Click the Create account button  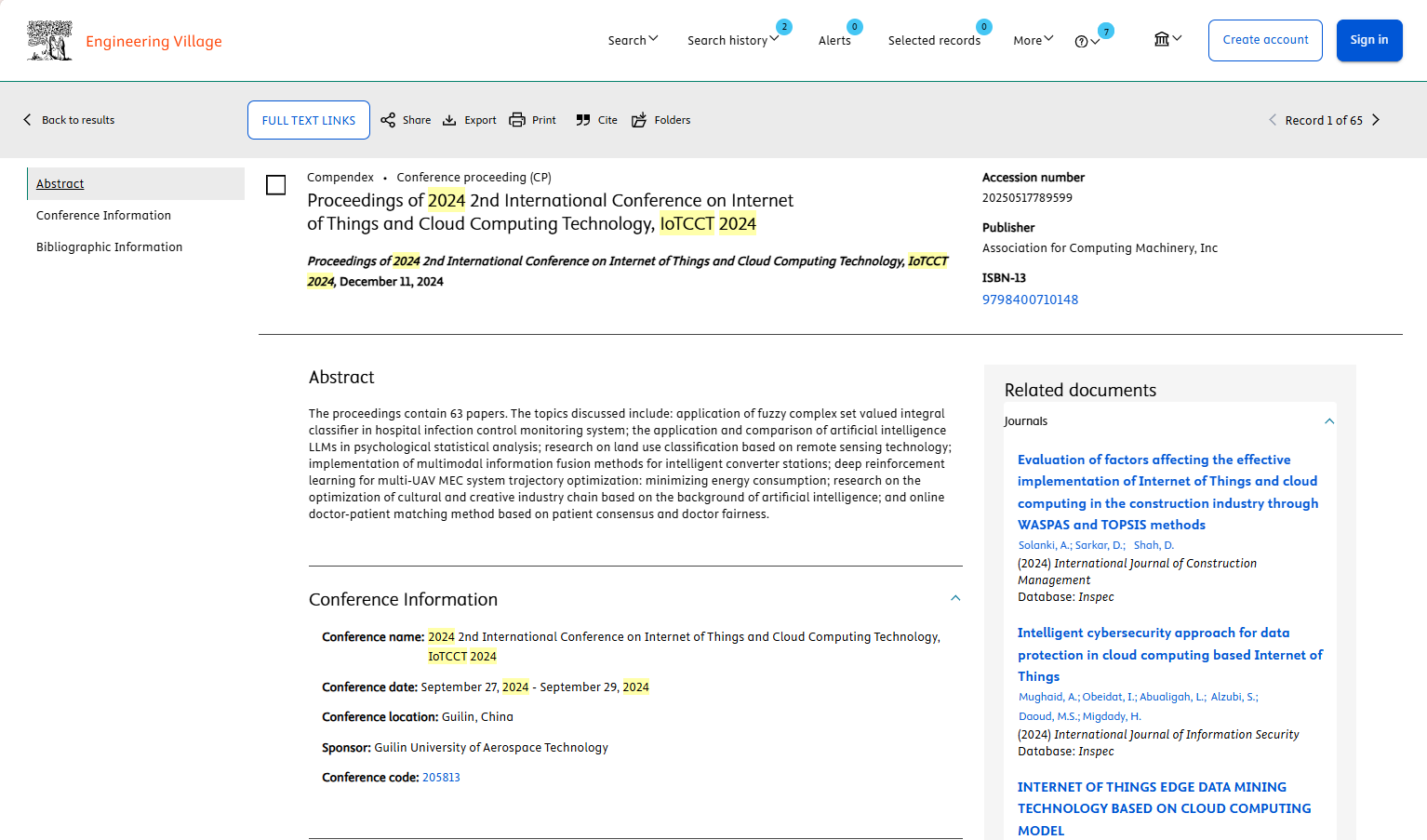pos(1265,40)
